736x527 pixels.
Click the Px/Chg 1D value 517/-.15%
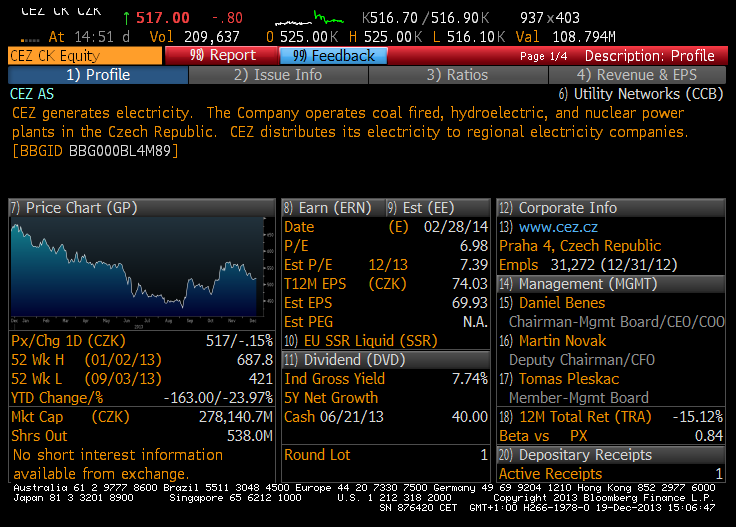239,341
